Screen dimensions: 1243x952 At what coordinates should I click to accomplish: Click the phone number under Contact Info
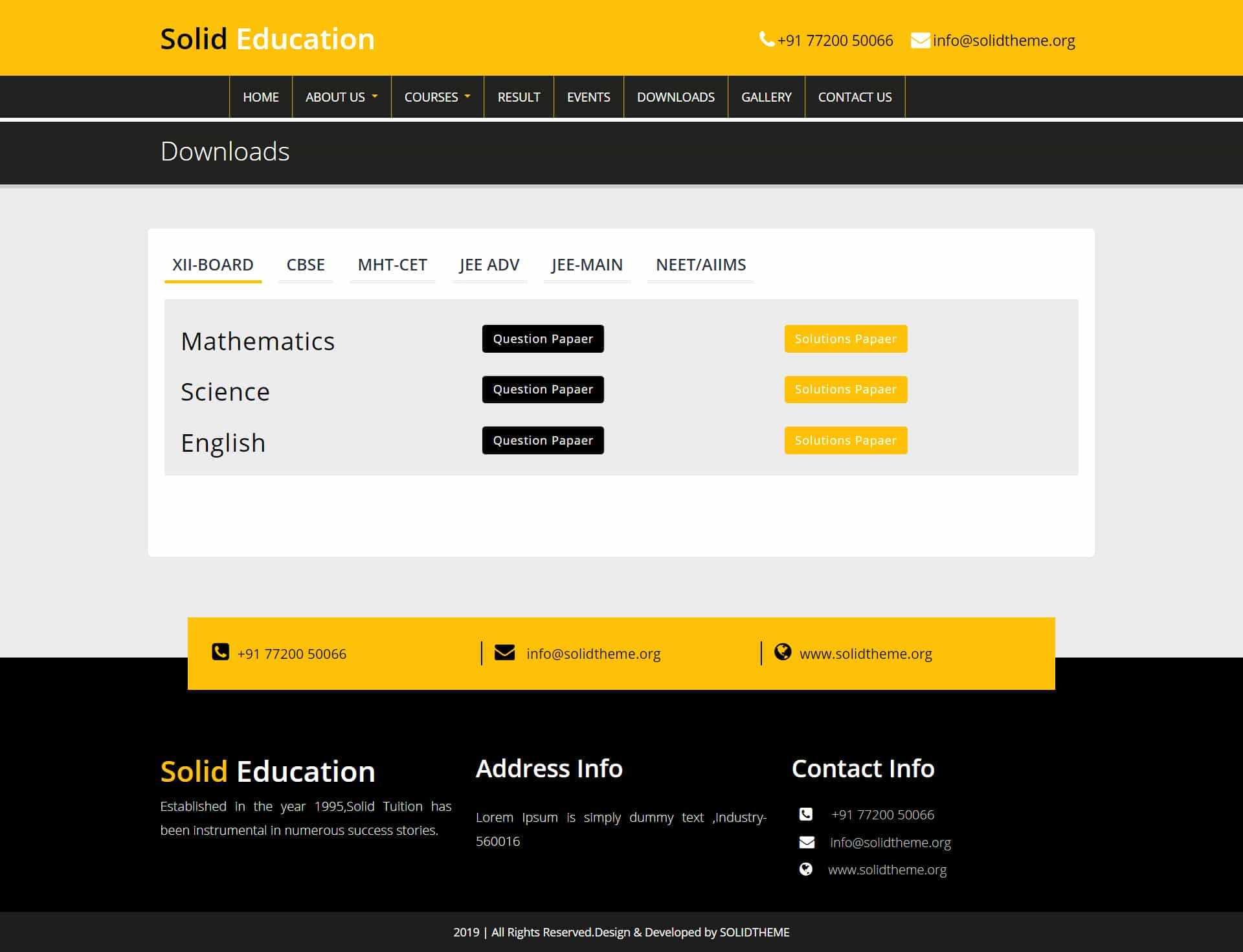[882, 814]
